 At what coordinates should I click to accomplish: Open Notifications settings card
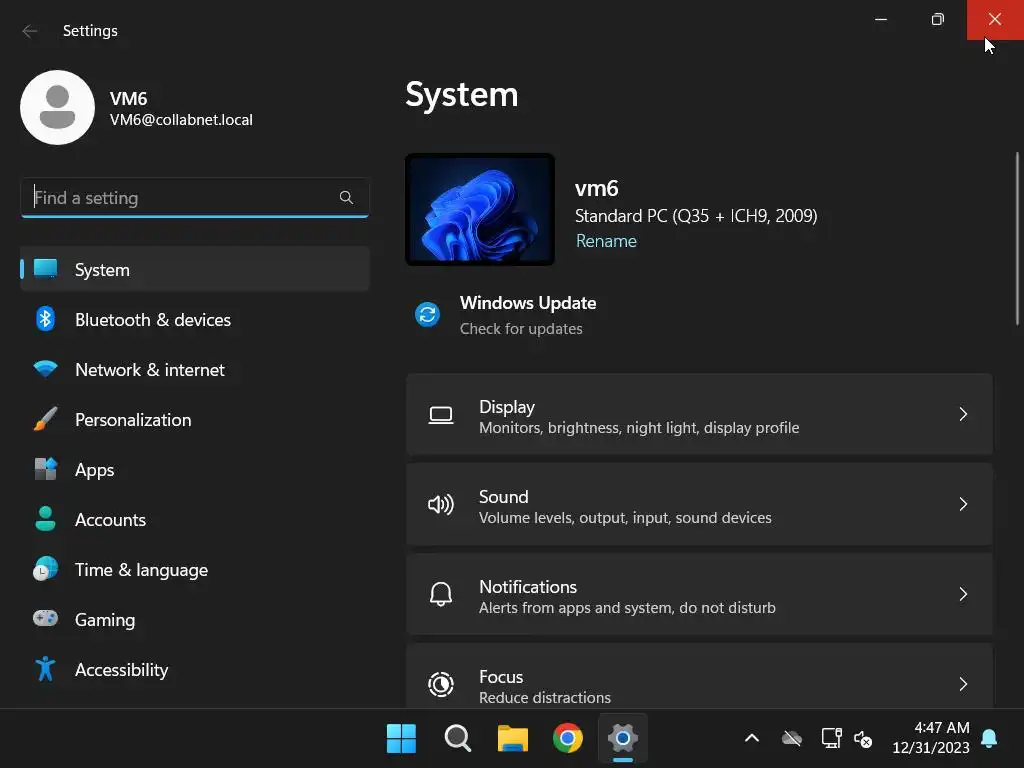[699, 594]
